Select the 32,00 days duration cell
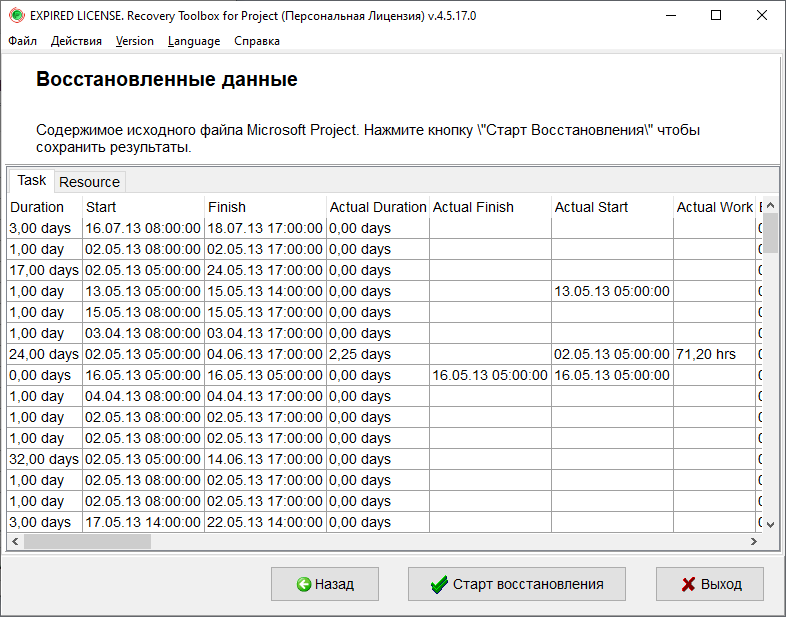The image size is (786, 617). [45, 460]
